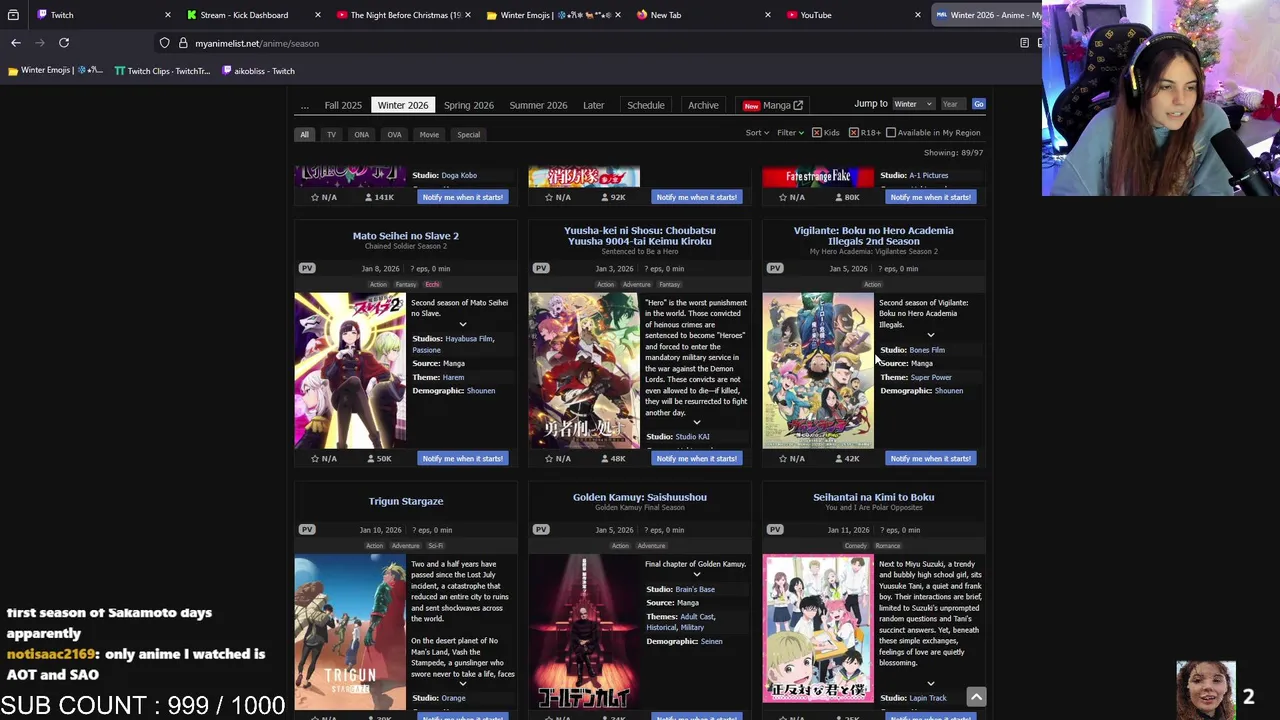Open the Twitch Clips bookmark
The width and height of the screenshot is (1280, 720).
point(162,71)
